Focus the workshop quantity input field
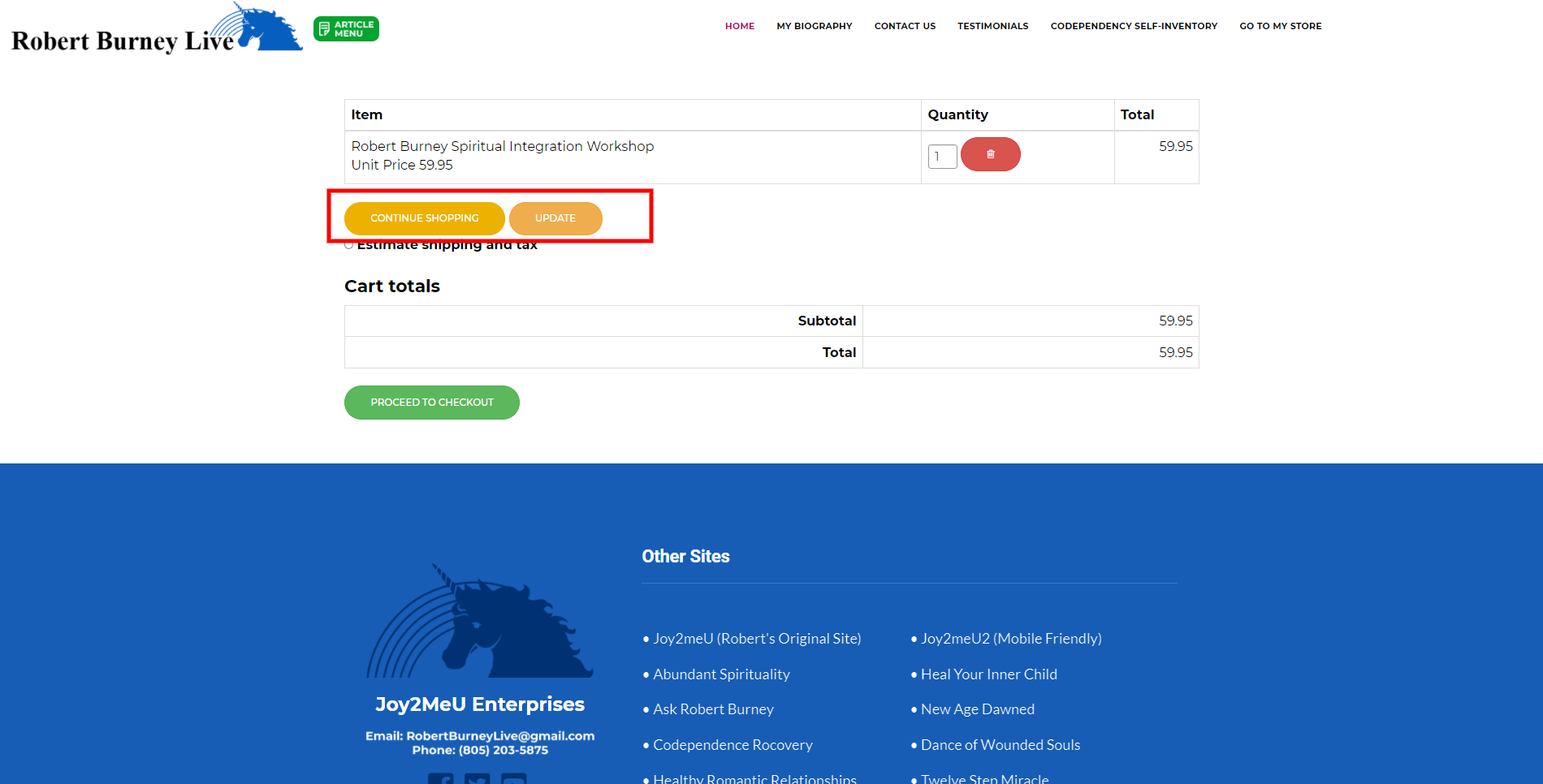This screenshot has height=784, width=1543. tap(941, 157)
